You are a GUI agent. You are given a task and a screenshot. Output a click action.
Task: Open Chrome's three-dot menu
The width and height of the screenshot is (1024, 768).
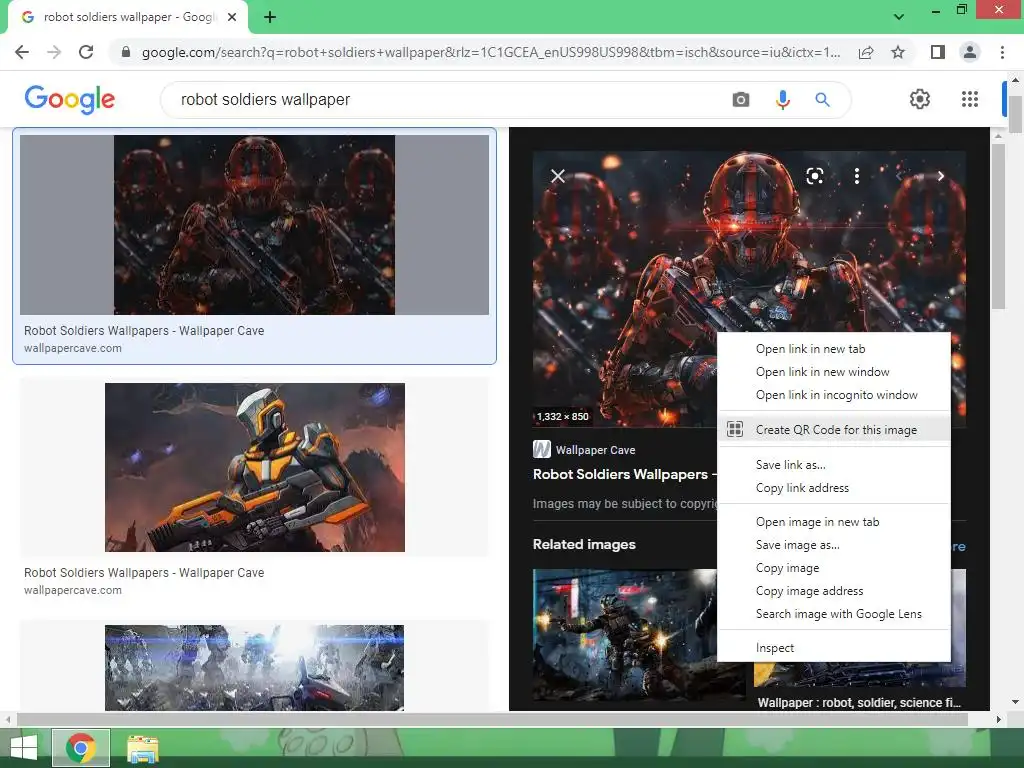(1002, 52)
